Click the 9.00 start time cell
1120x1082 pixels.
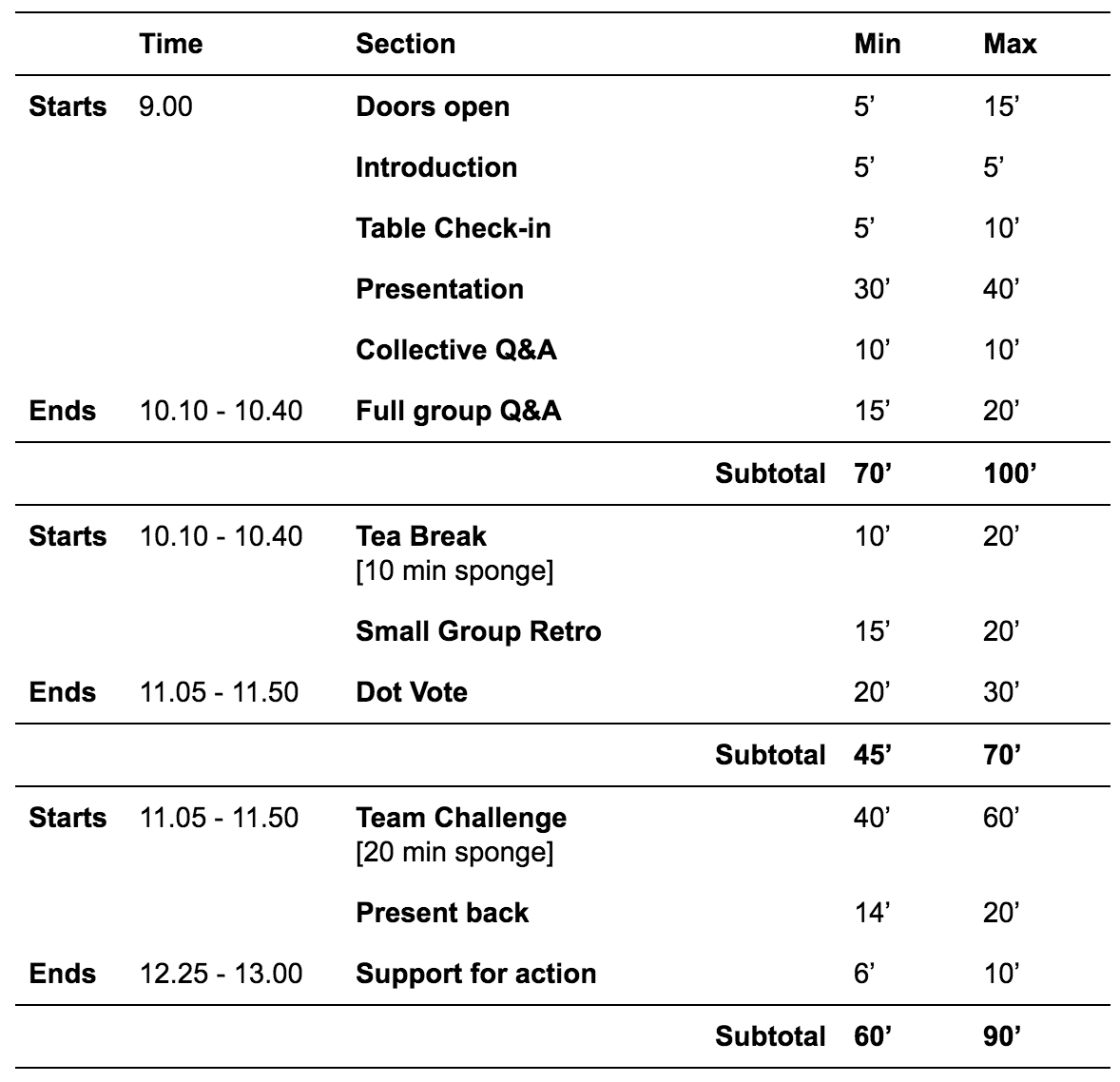(x=165, y=107)
